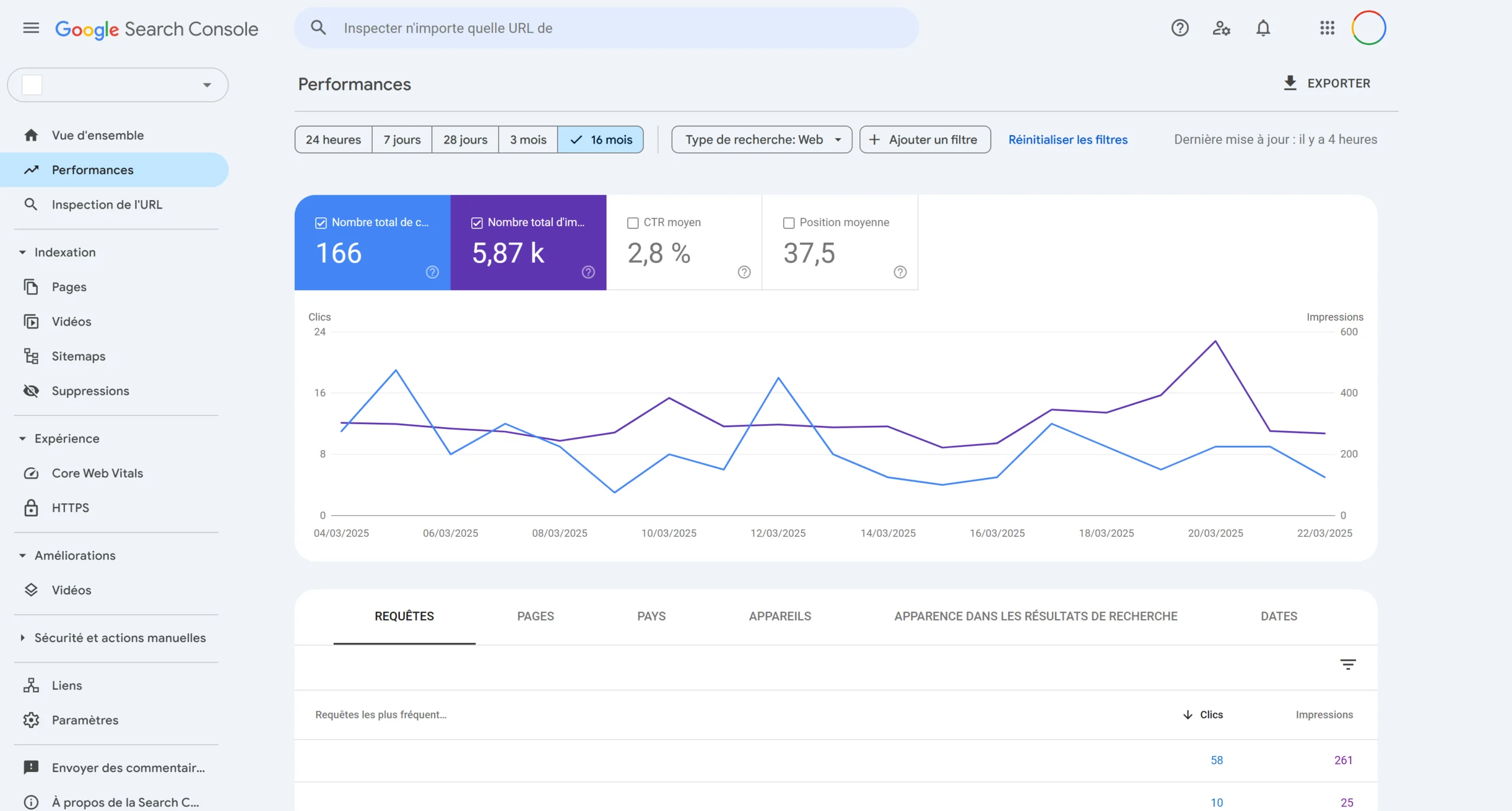Open the Google apps grid
The width and height of the screenshot is (1512, 811).
click(1327, 28)
